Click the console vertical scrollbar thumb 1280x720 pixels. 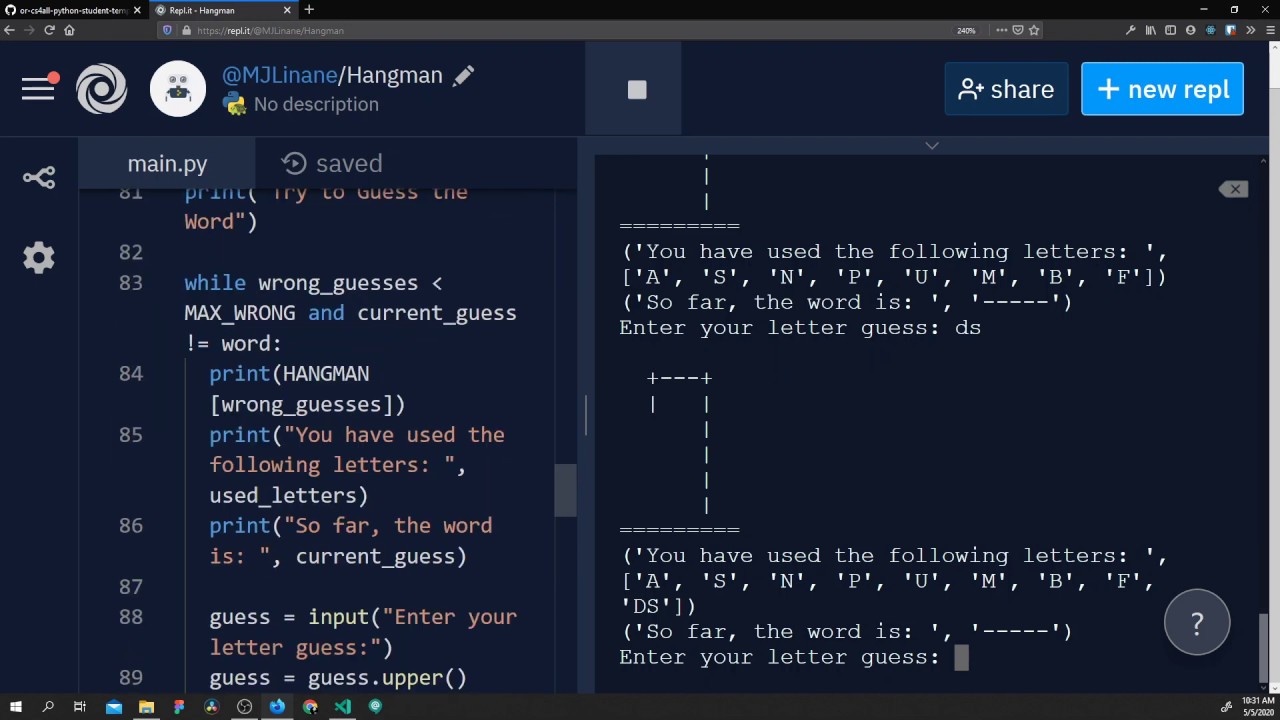point(1264,650)
